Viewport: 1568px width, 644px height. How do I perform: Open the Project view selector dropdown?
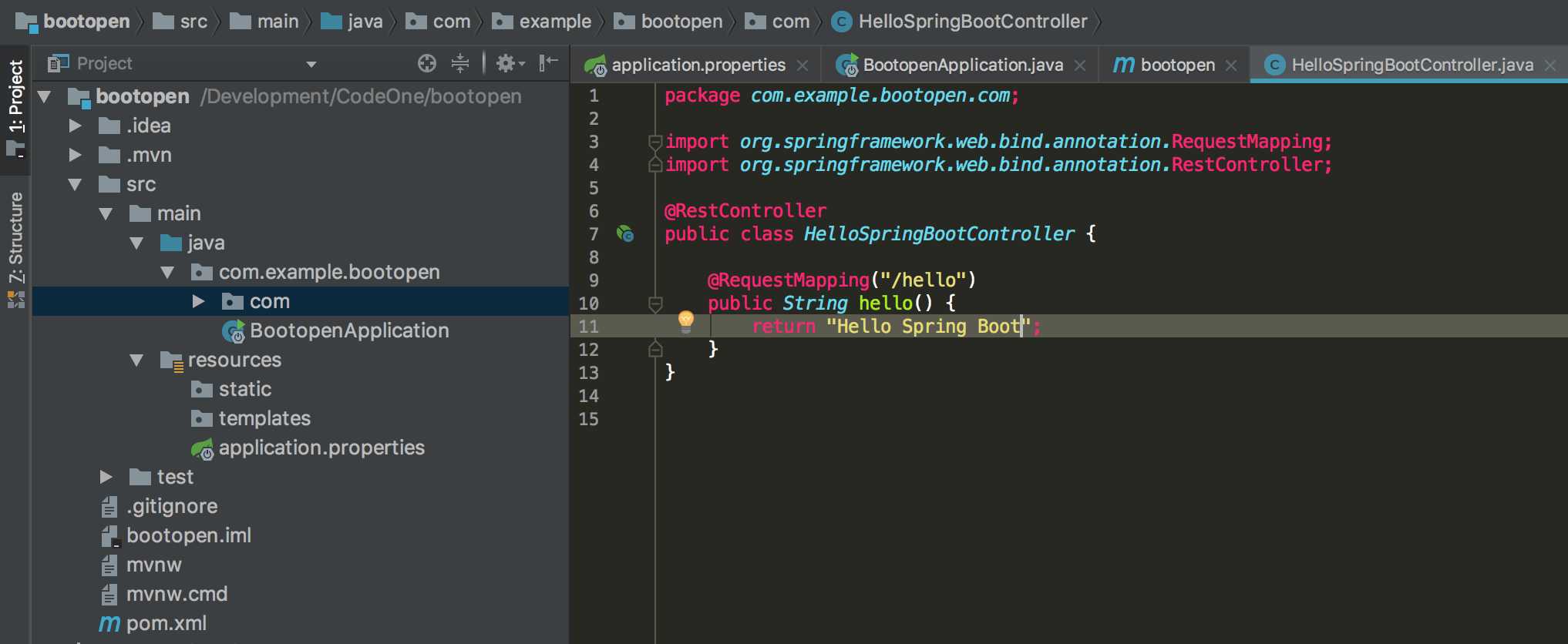pos(311,64)
